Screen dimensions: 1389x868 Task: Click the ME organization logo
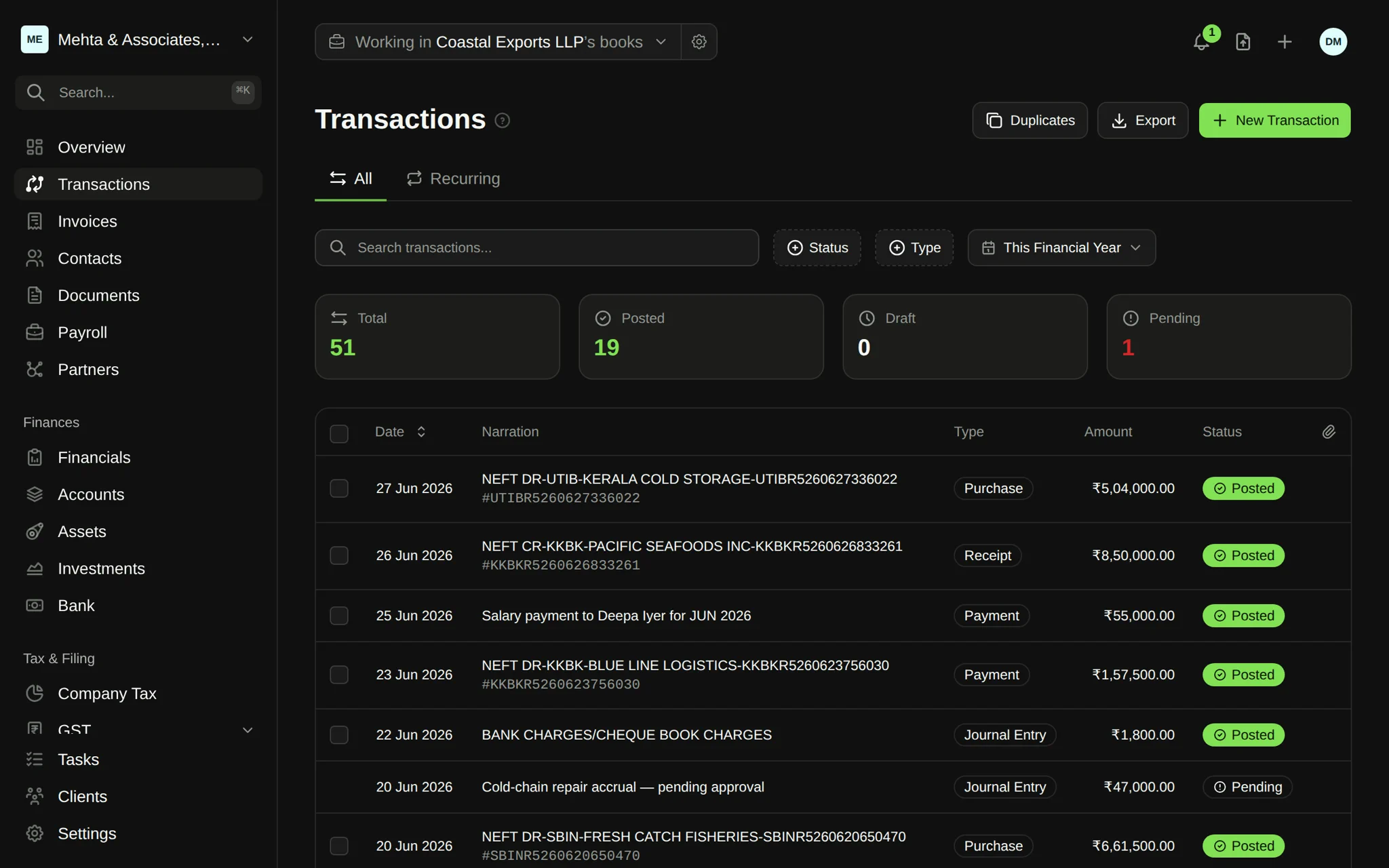coord(35,39)
